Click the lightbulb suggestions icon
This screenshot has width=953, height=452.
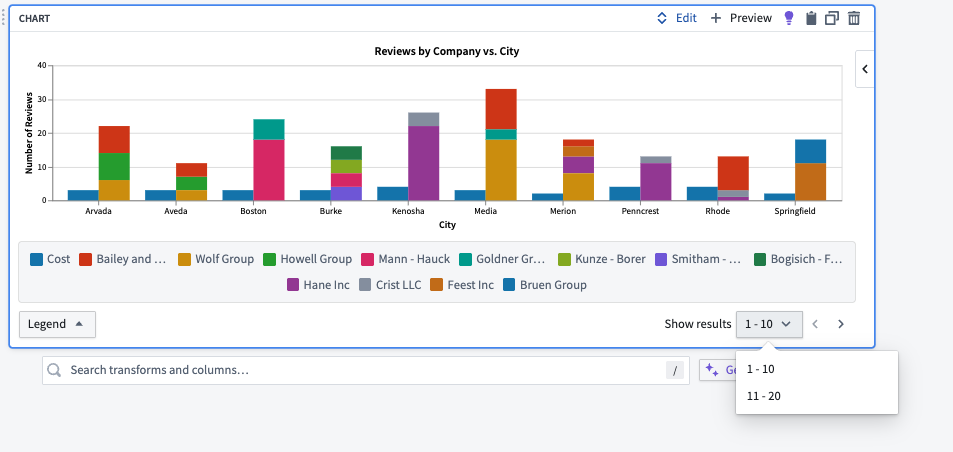pos(789,18)
